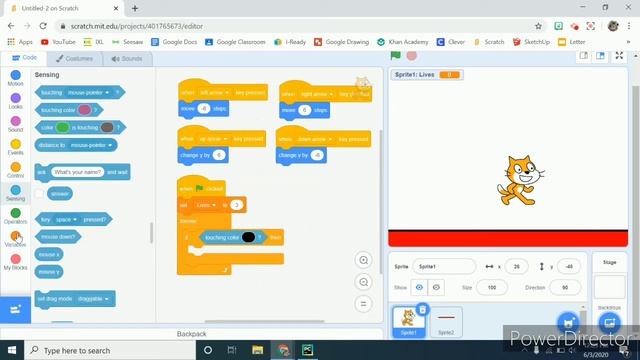Switch to small stage layout

[x=584, y=56]
